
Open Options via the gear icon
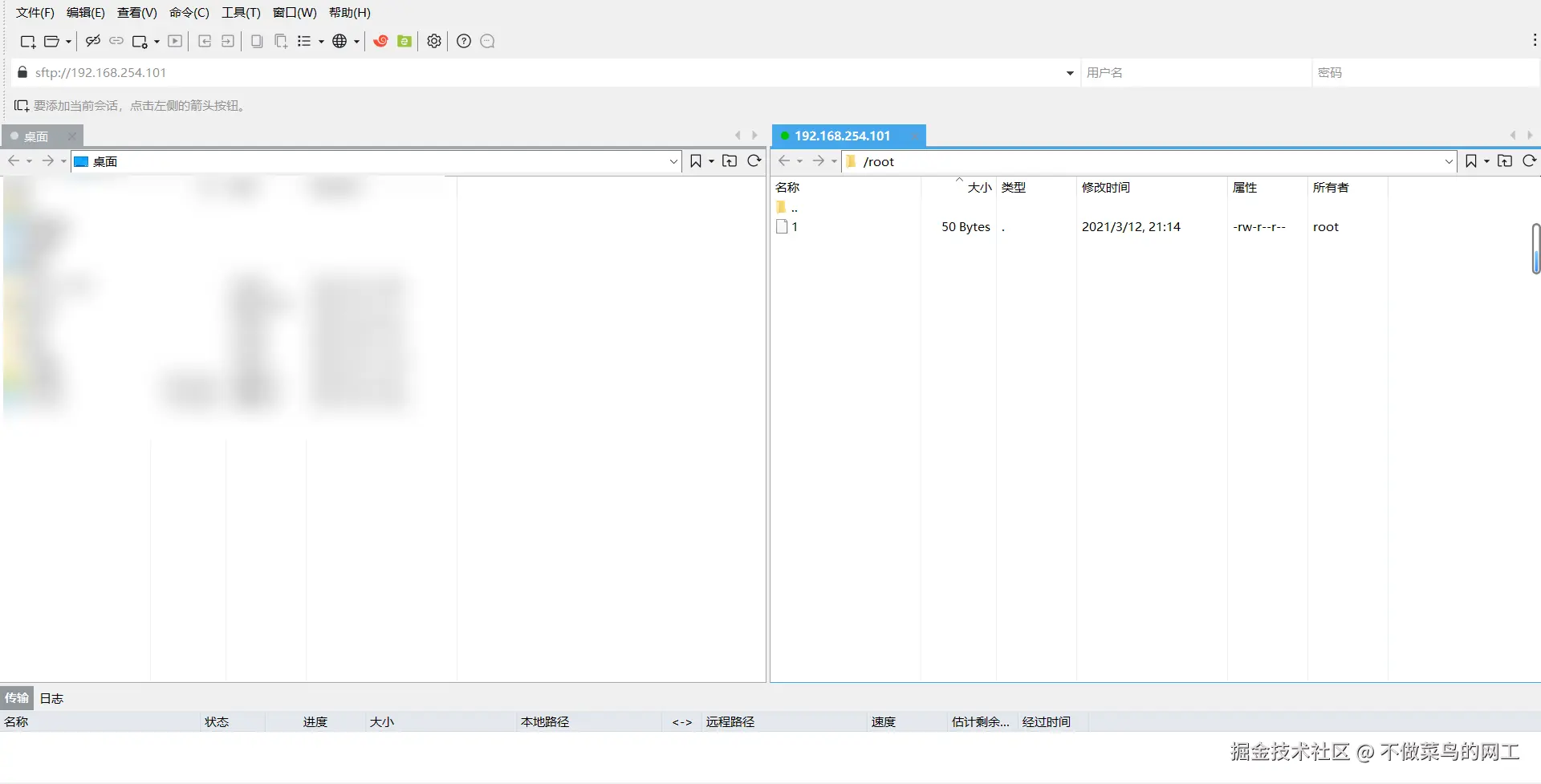pos(434,41)
